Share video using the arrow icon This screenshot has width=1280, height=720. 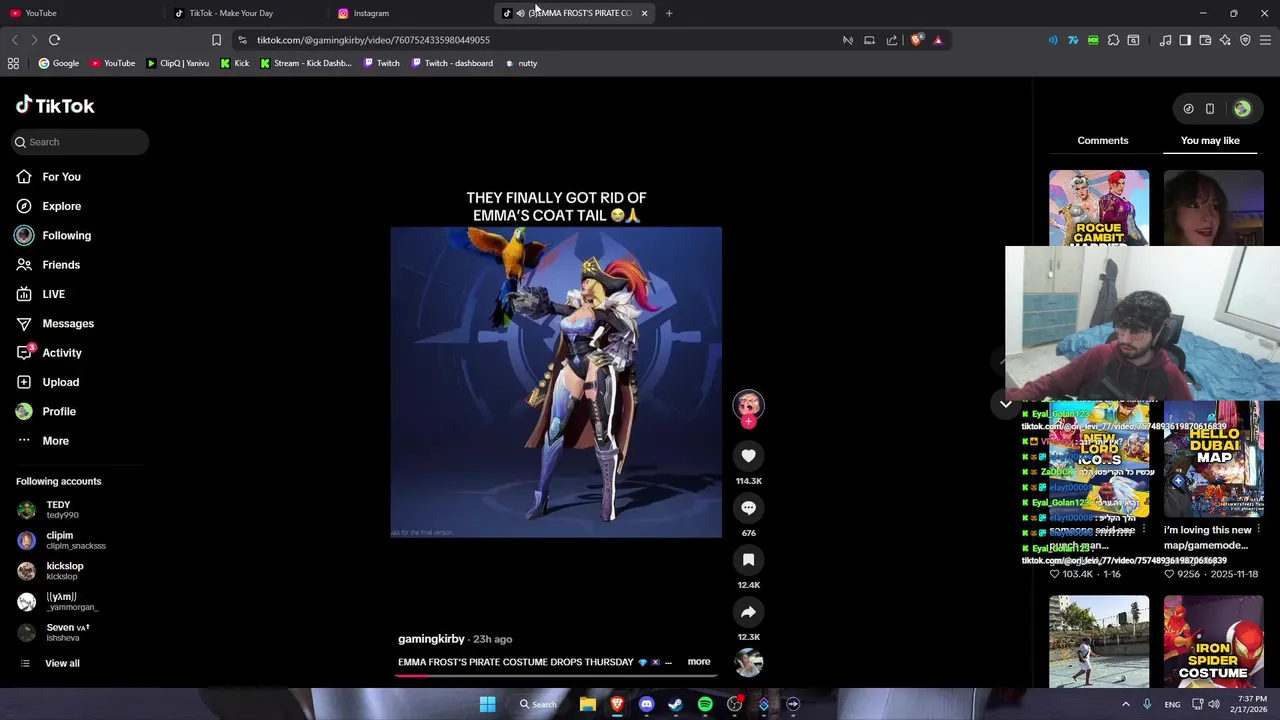coord(748,612)
